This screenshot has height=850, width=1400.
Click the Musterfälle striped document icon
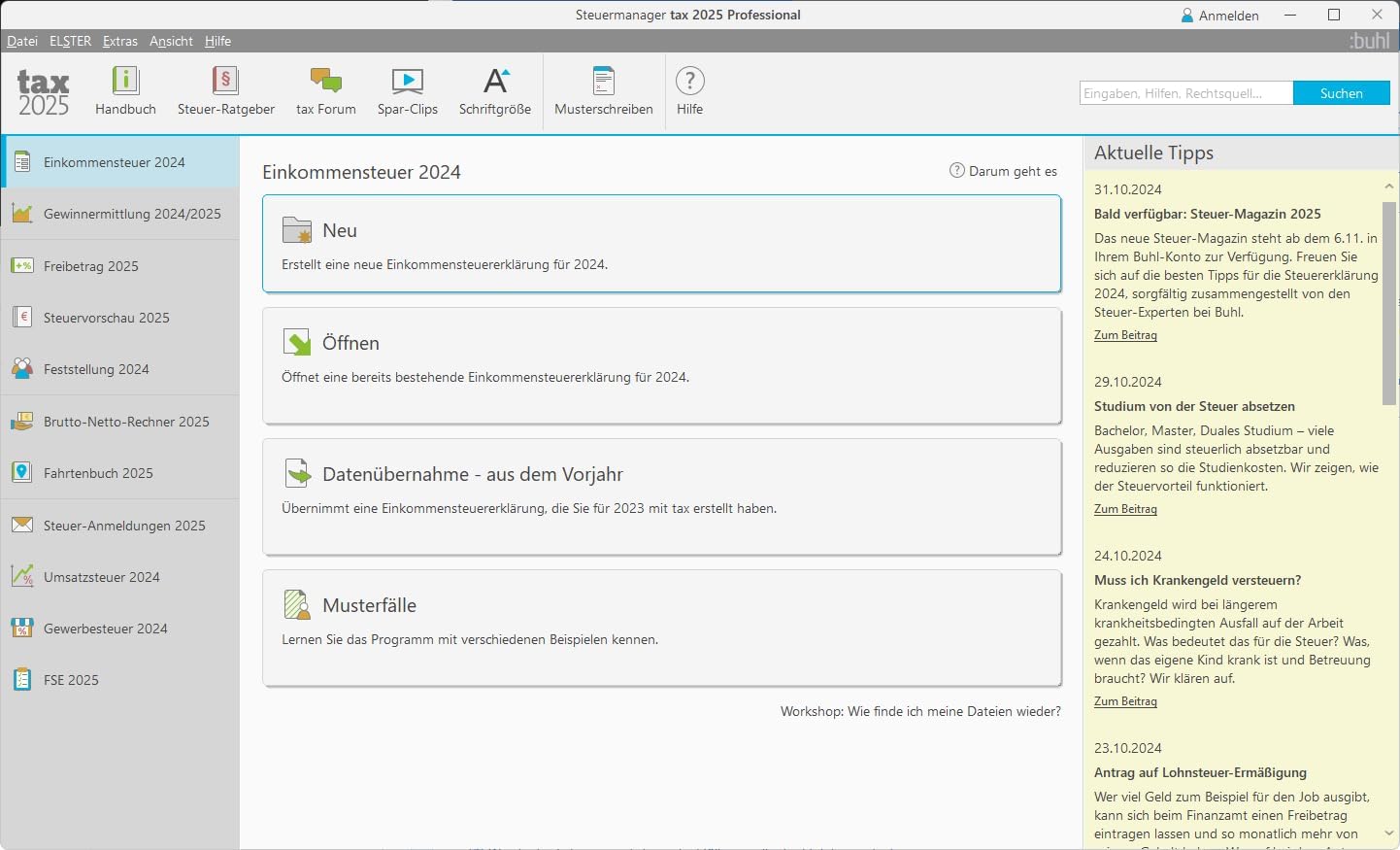click(x=297, y=605)
